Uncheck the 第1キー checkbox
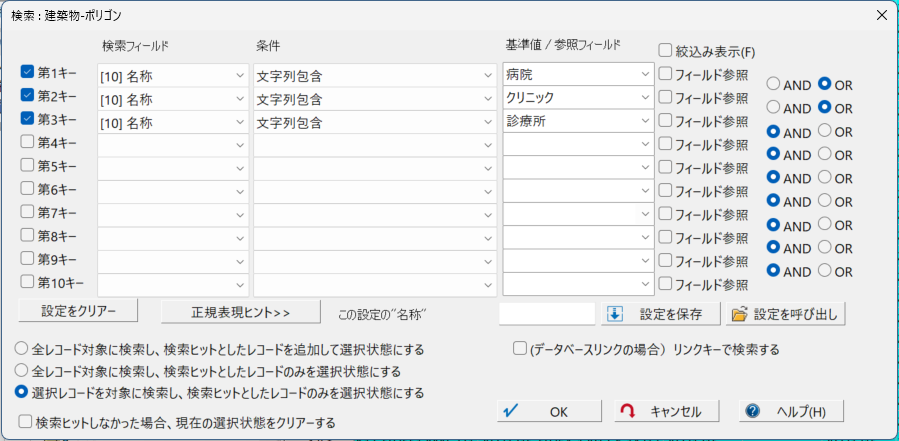The height and width of the screenshot is (441, 899). [28, 72]
